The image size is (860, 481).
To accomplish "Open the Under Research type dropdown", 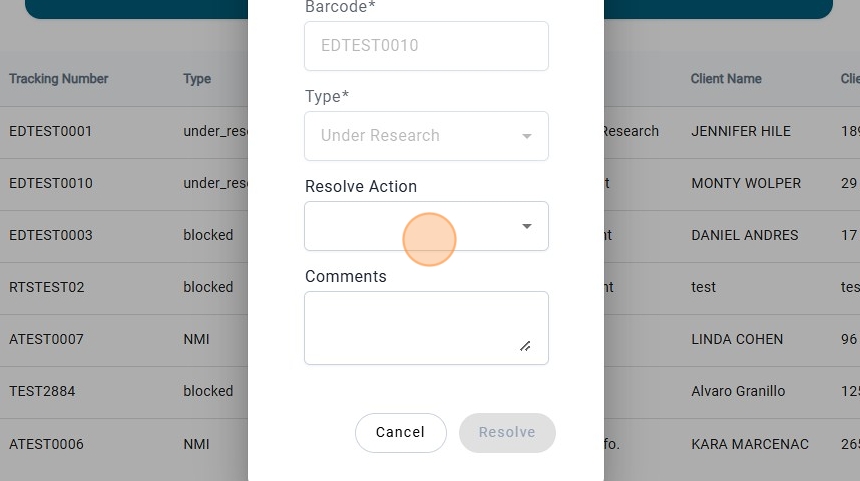I will pos(415,136).
